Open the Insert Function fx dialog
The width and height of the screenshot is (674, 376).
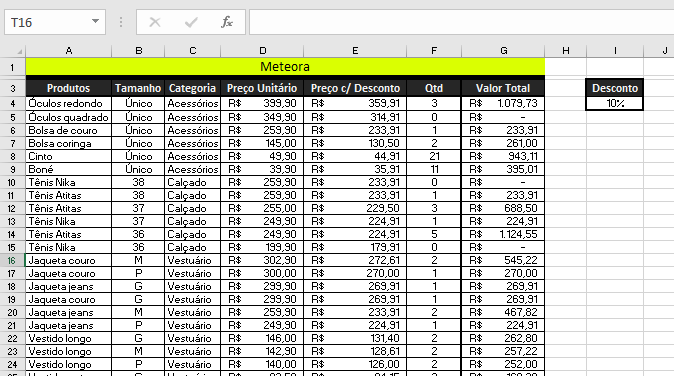coord(227,22)
